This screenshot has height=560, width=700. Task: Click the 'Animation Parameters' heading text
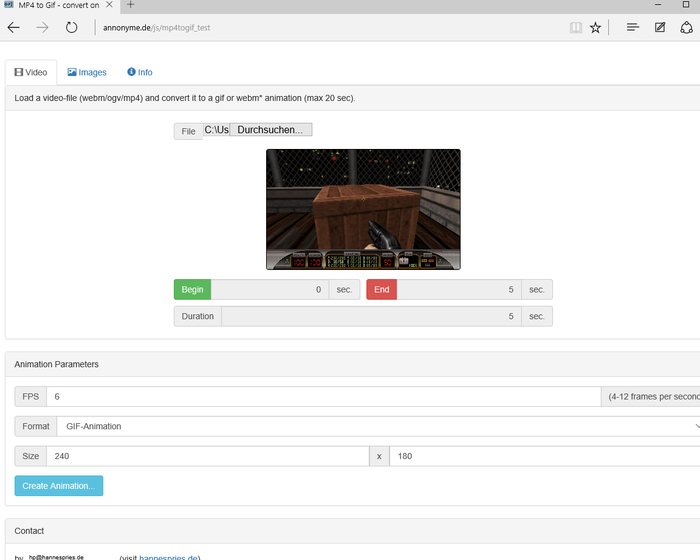(56, 364)
